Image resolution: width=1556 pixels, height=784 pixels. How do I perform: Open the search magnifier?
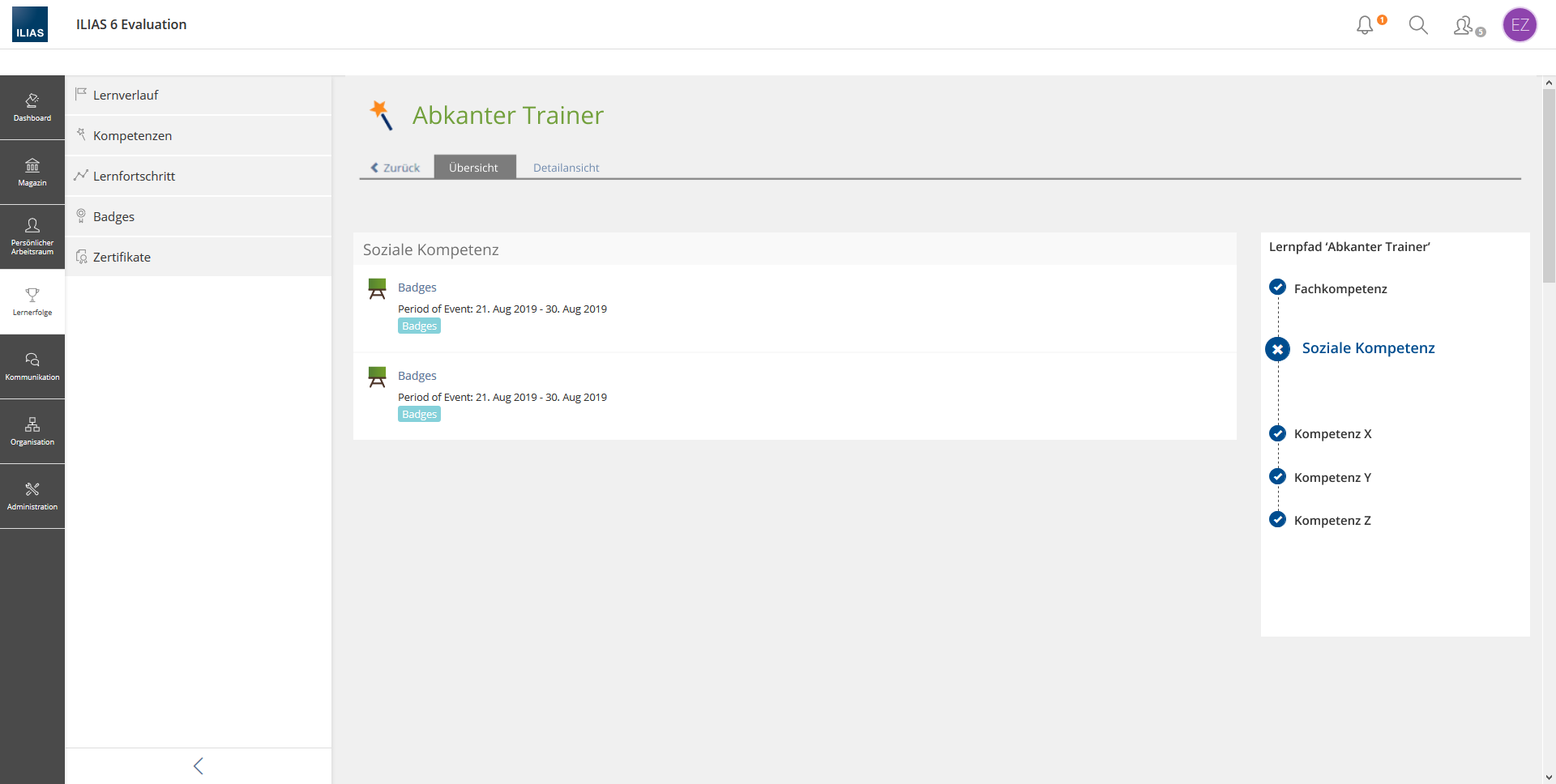coord(1418,25)
